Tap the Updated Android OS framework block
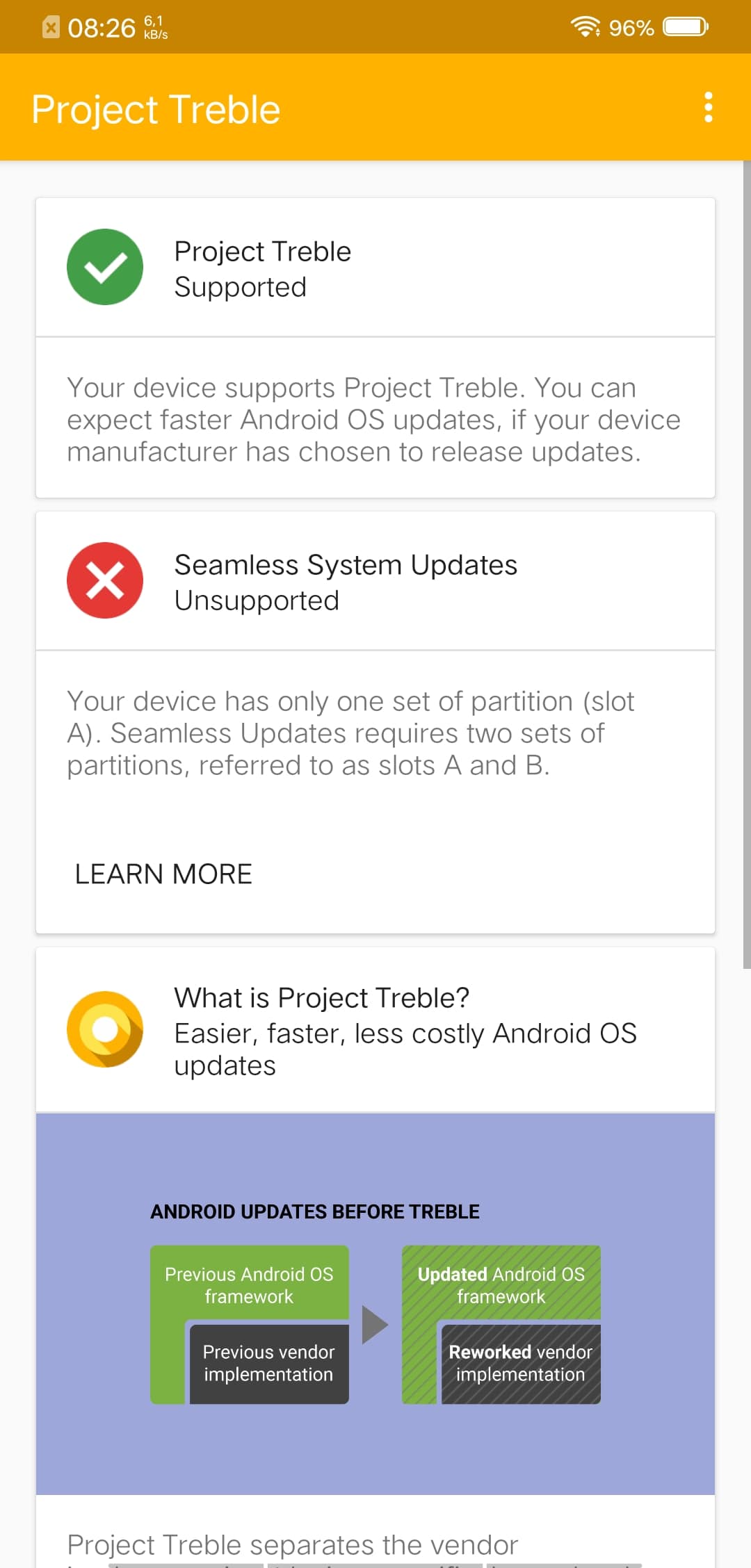This screenshot has height=1568, width=751. tap(501, 1284)
